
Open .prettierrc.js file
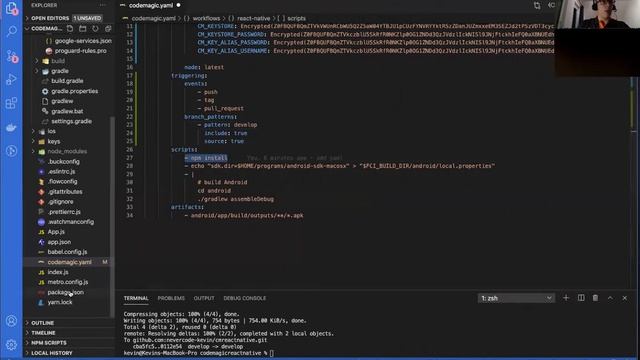click(64, 212)
